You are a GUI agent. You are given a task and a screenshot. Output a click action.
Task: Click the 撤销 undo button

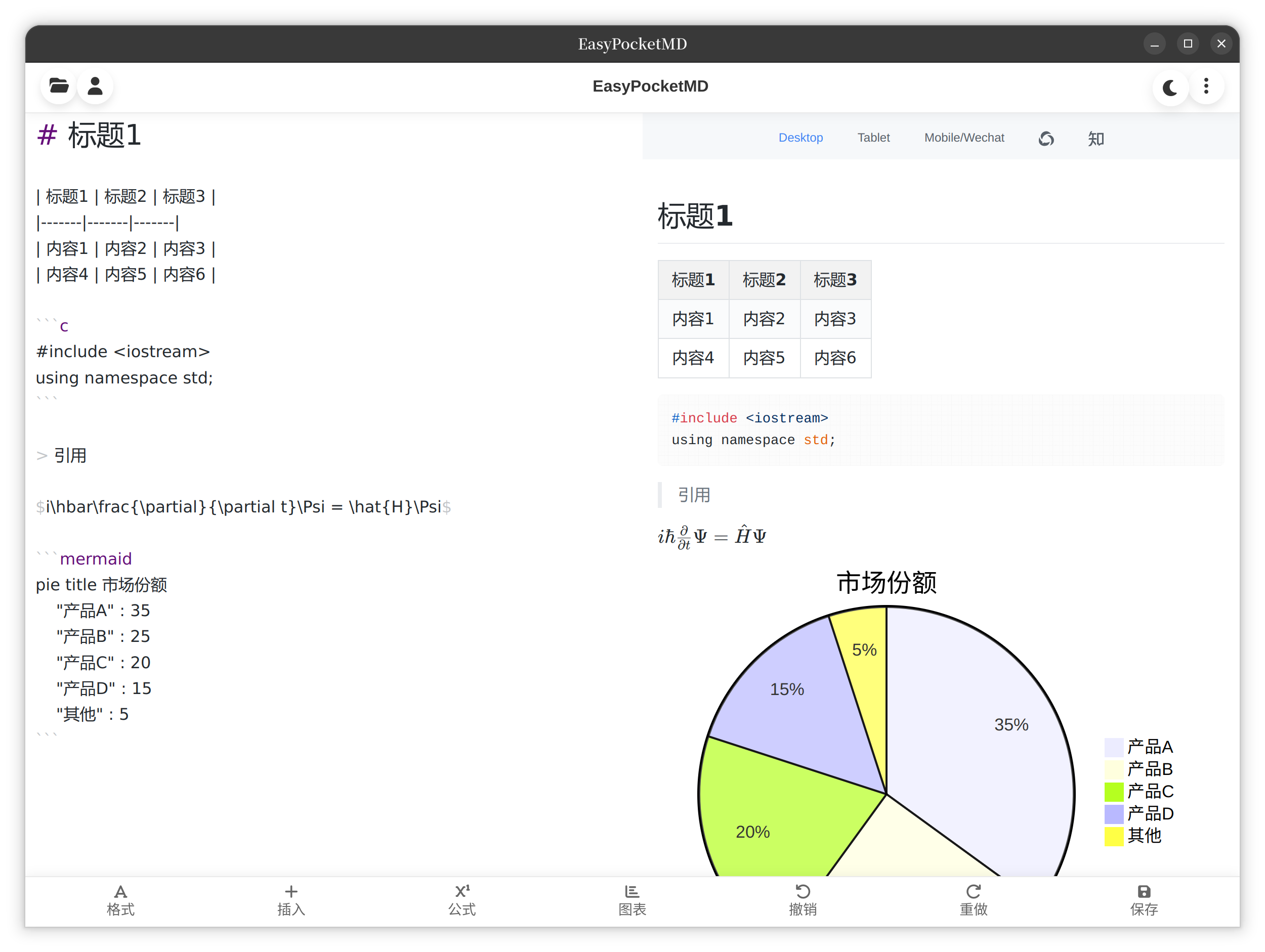pyautogui.click(x=803, y=900)
